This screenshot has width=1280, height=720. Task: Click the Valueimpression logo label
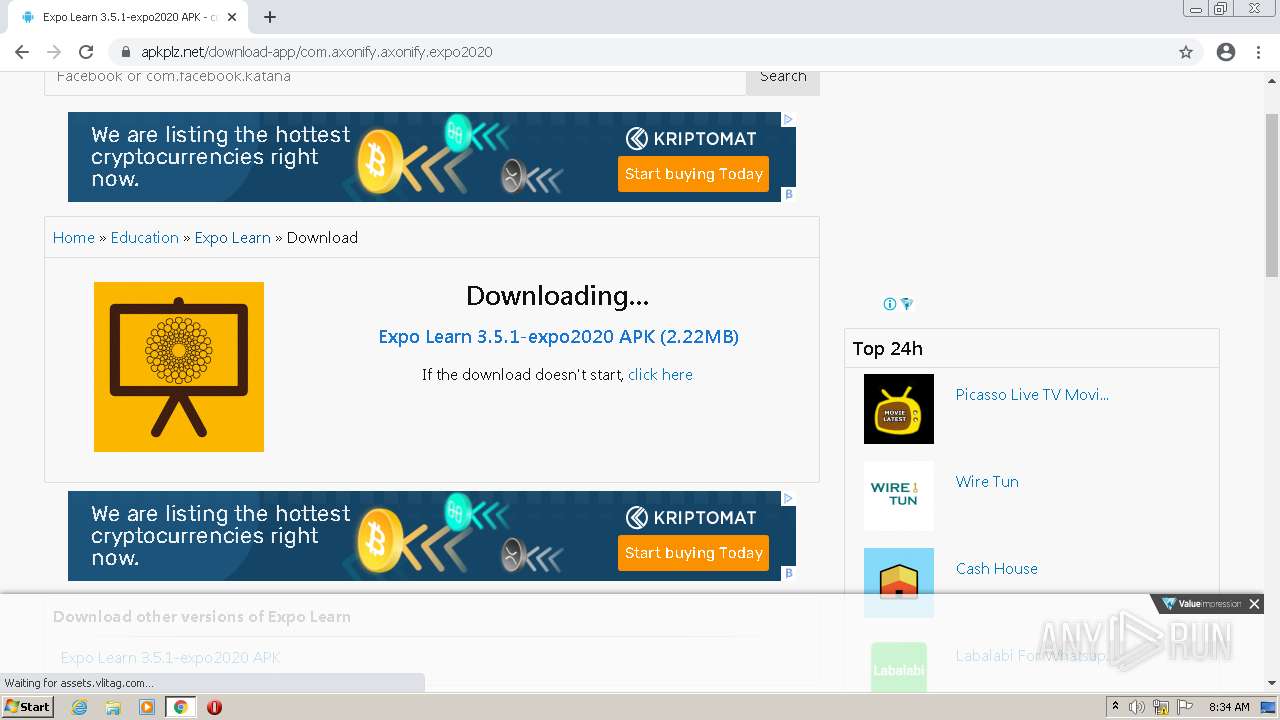[1201, 603]
